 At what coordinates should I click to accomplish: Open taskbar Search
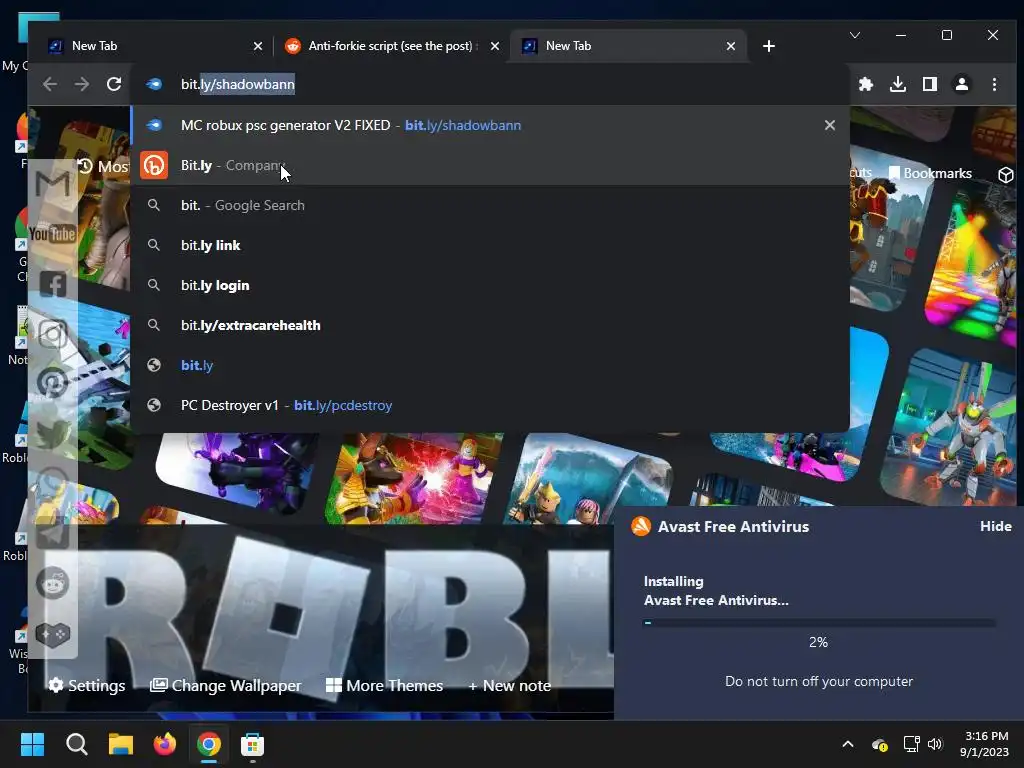tap(76, 744)
